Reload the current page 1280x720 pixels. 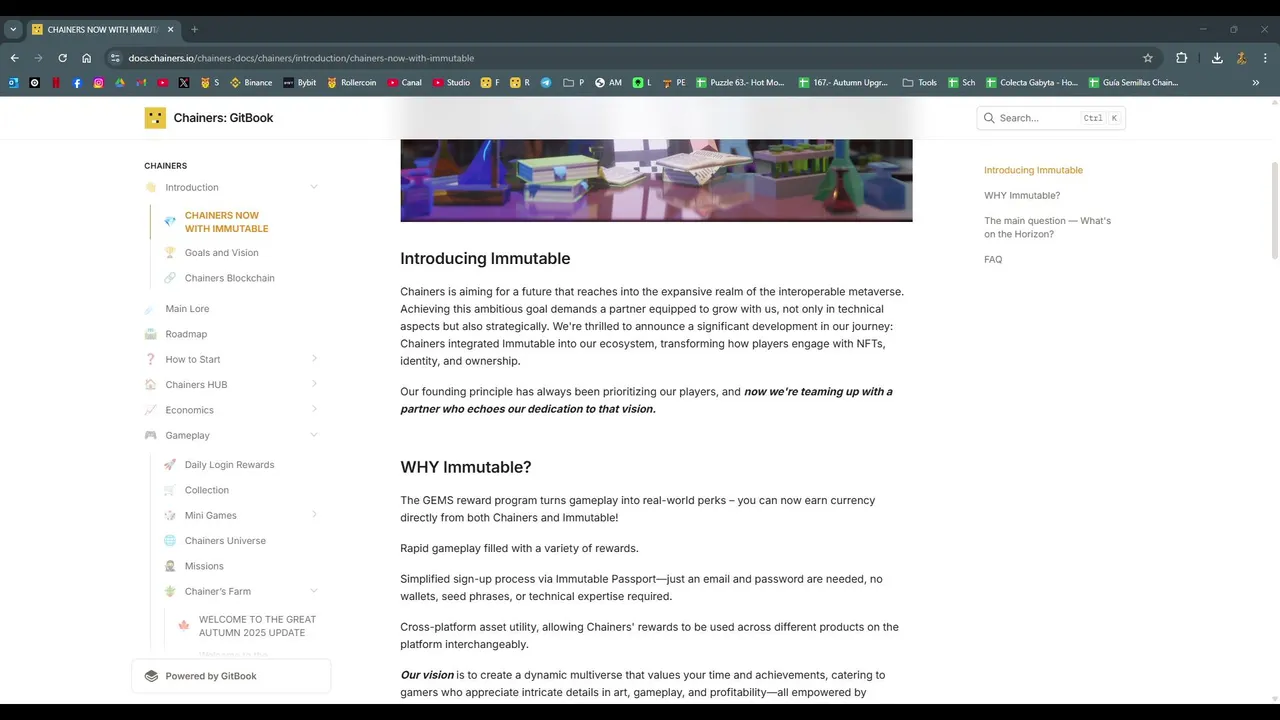tap(62, 58)
